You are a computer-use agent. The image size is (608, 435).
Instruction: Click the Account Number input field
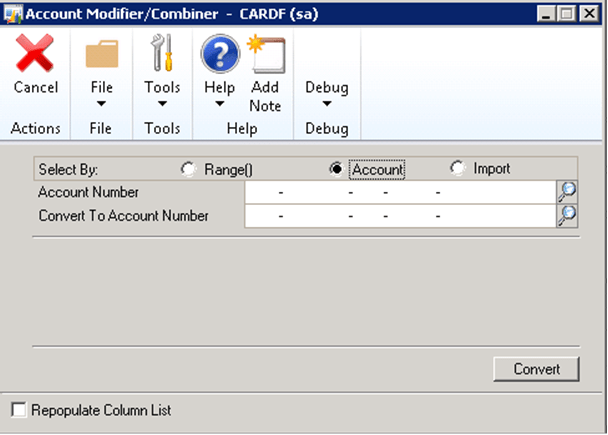click(400, 192)
